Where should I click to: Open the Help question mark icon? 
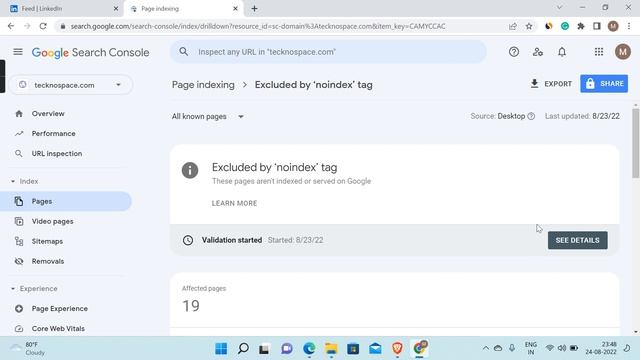514,52
